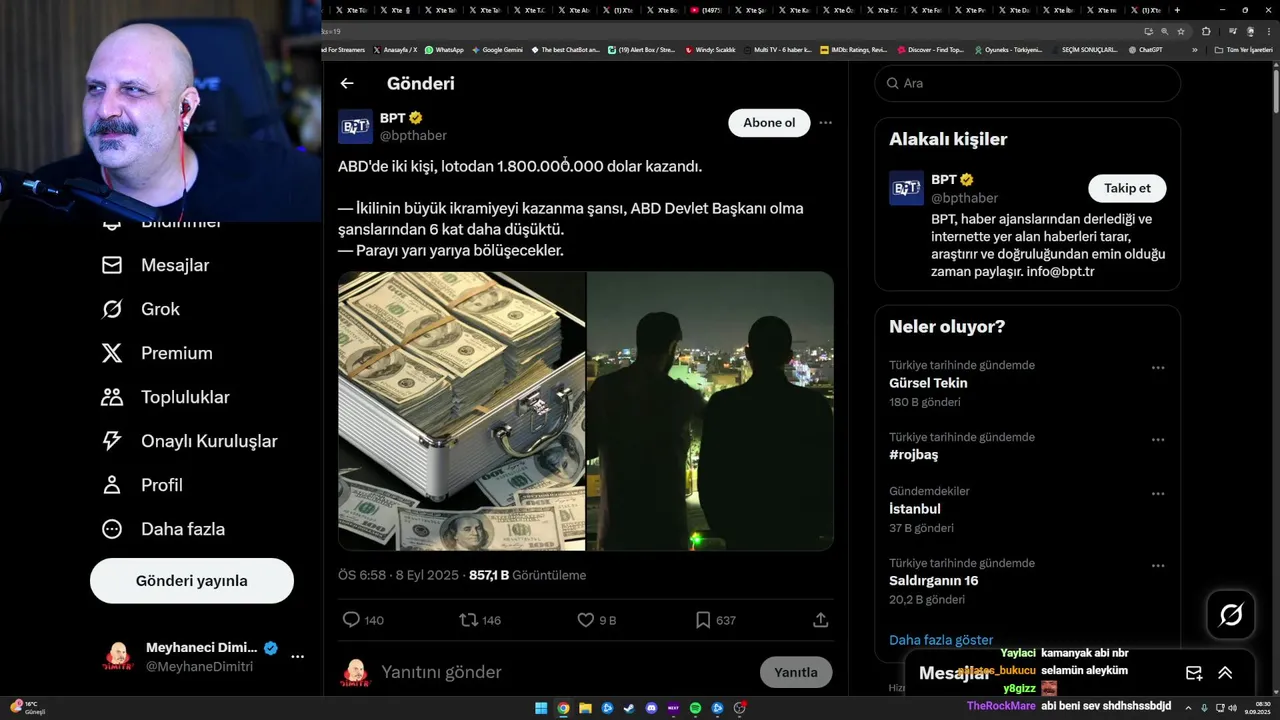Open post's three-dot more menu

tap(825, 123)
